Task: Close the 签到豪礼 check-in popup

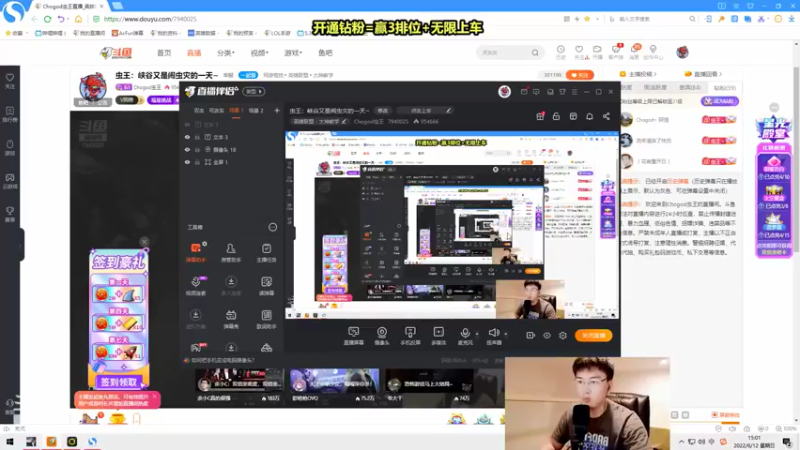Action: (144, 242)
